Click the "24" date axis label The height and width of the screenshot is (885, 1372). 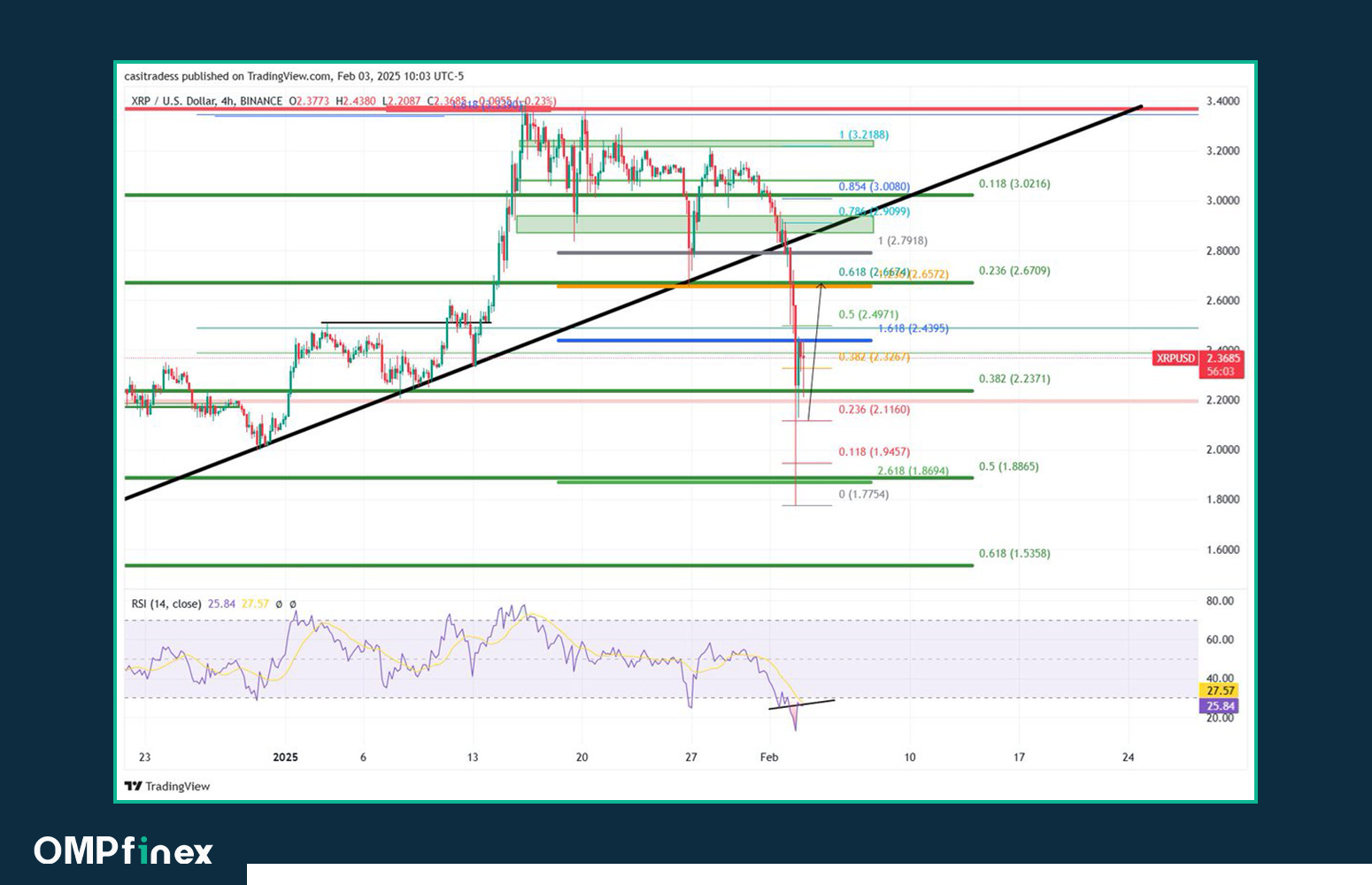coord(1128,758)
